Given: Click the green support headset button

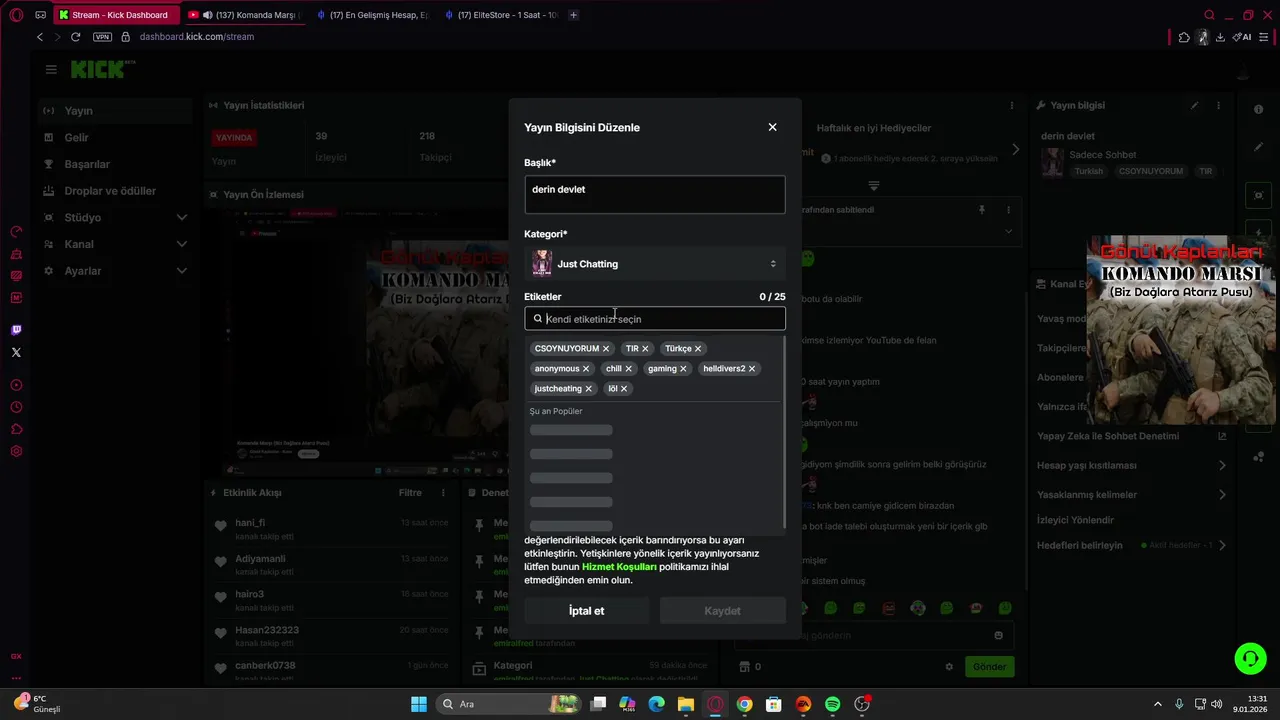Looking at the screenshot, I should tap(1250, 658).
